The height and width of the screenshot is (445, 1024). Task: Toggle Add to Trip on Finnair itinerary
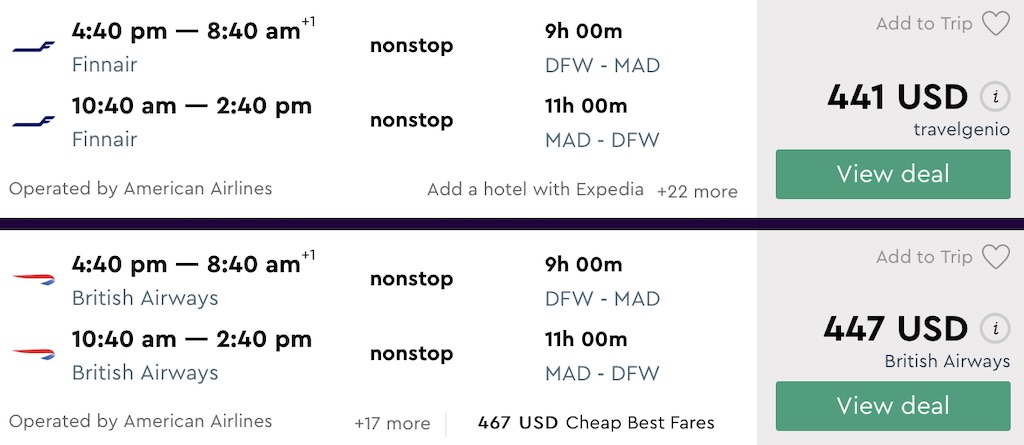coord(923,24)
